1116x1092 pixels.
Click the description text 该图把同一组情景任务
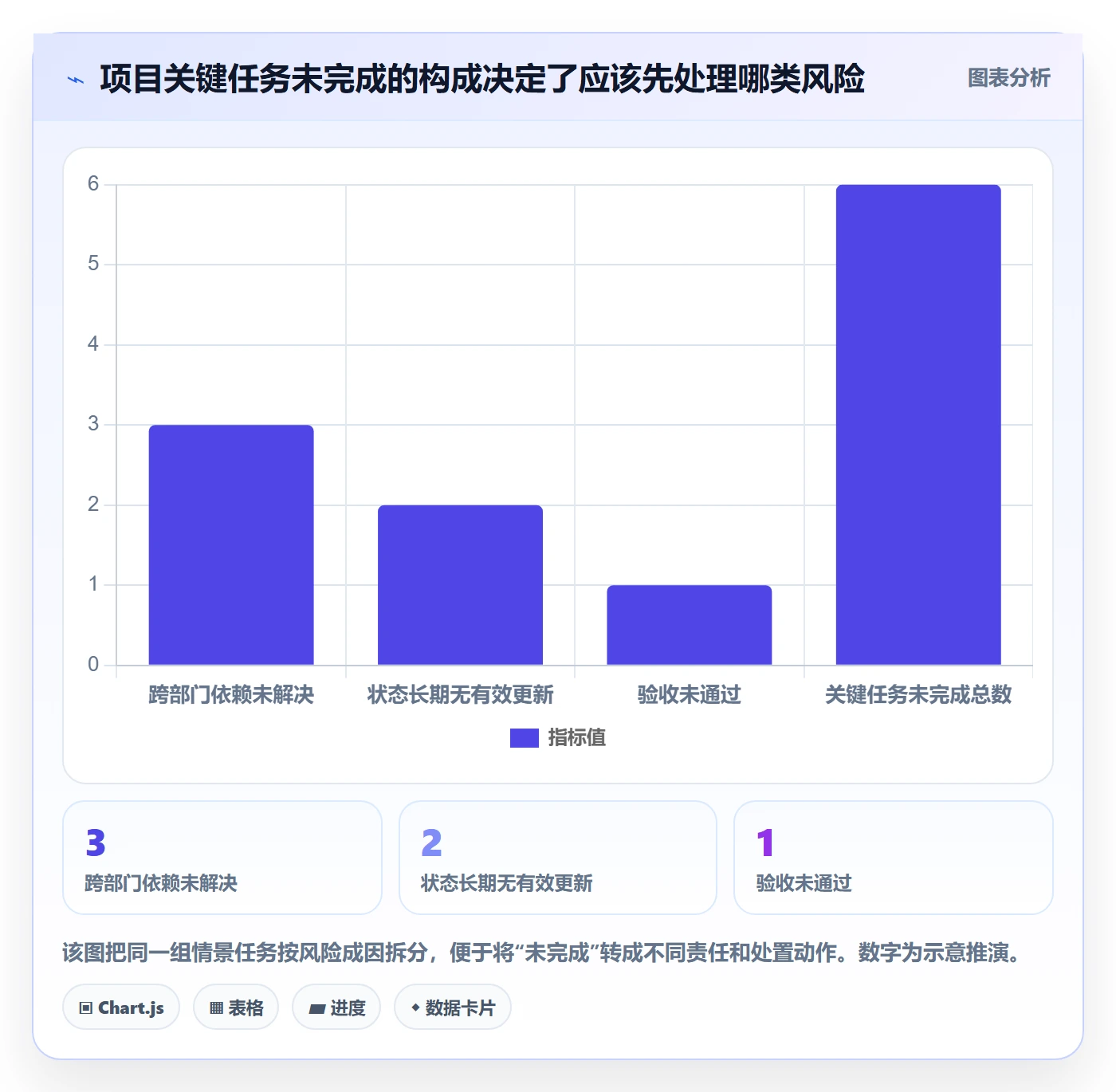coord(544,953)
